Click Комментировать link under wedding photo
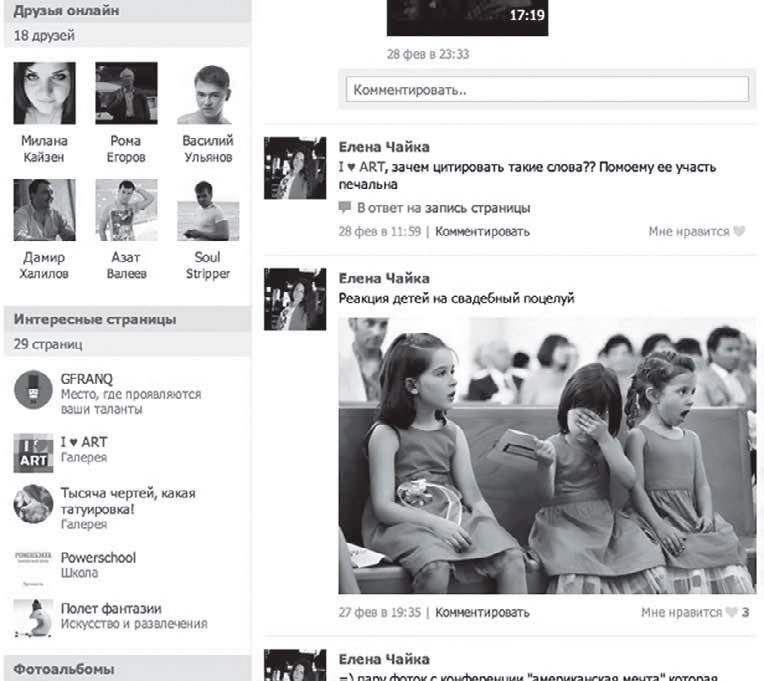Image resolution: width=764 pixels, height=681 pixels. click(x=482, y=612)
